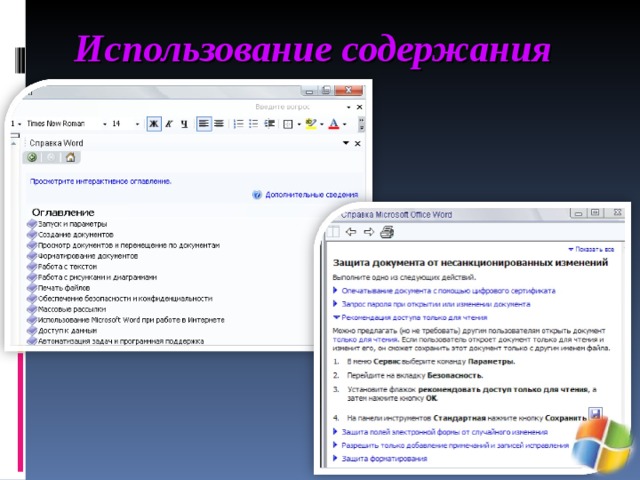Click book icon beside Печать файлов
This screenshot has height=480, width=640.
click(32, 287)
